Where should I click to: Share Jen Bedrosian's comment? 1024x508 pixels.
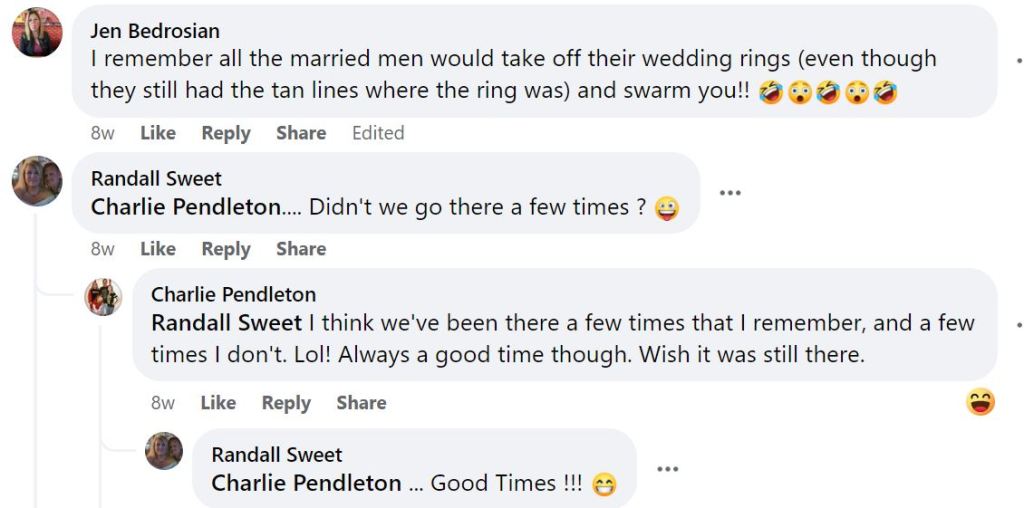tap(301, 133)
